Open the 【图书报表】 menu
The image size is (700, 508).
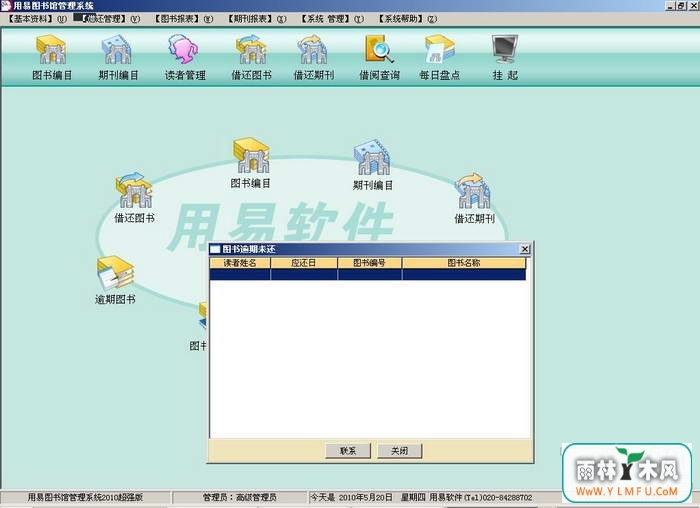[183, 19]
